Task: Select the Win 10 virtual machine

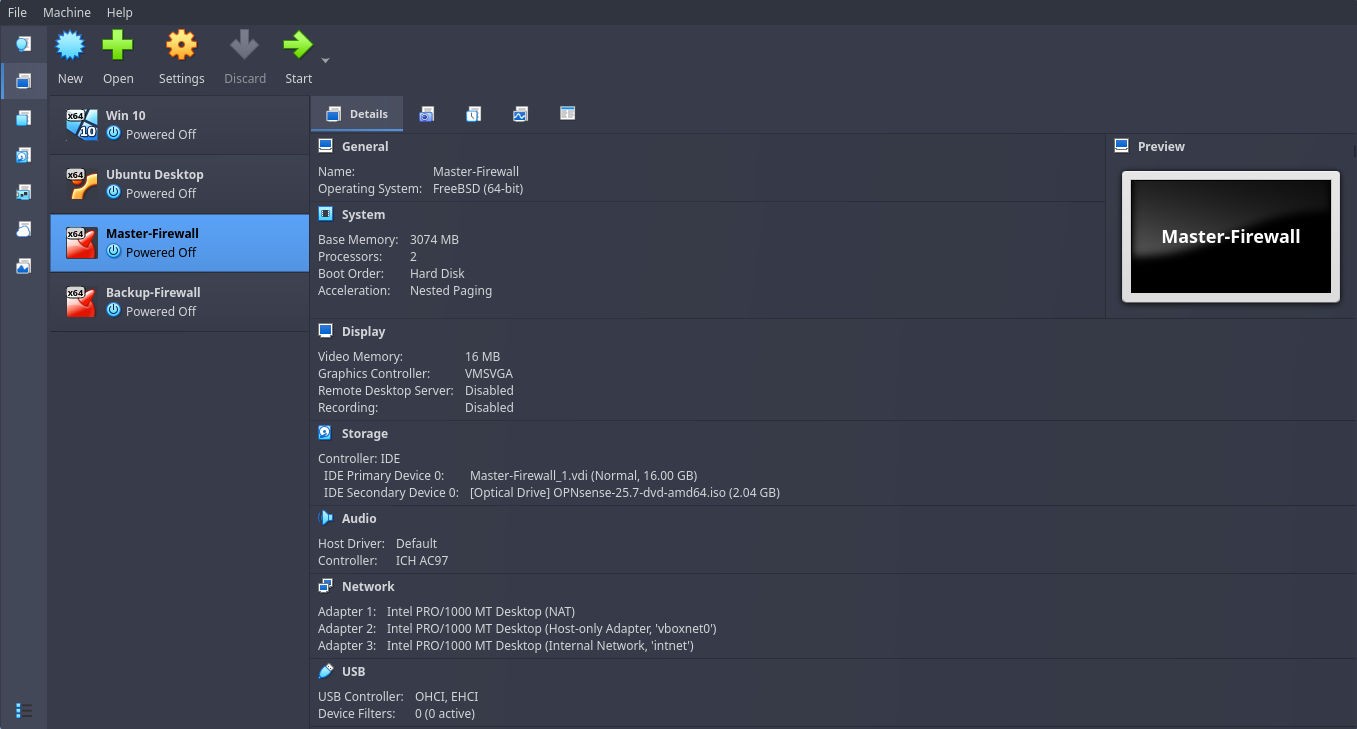Action: (180, 125)
